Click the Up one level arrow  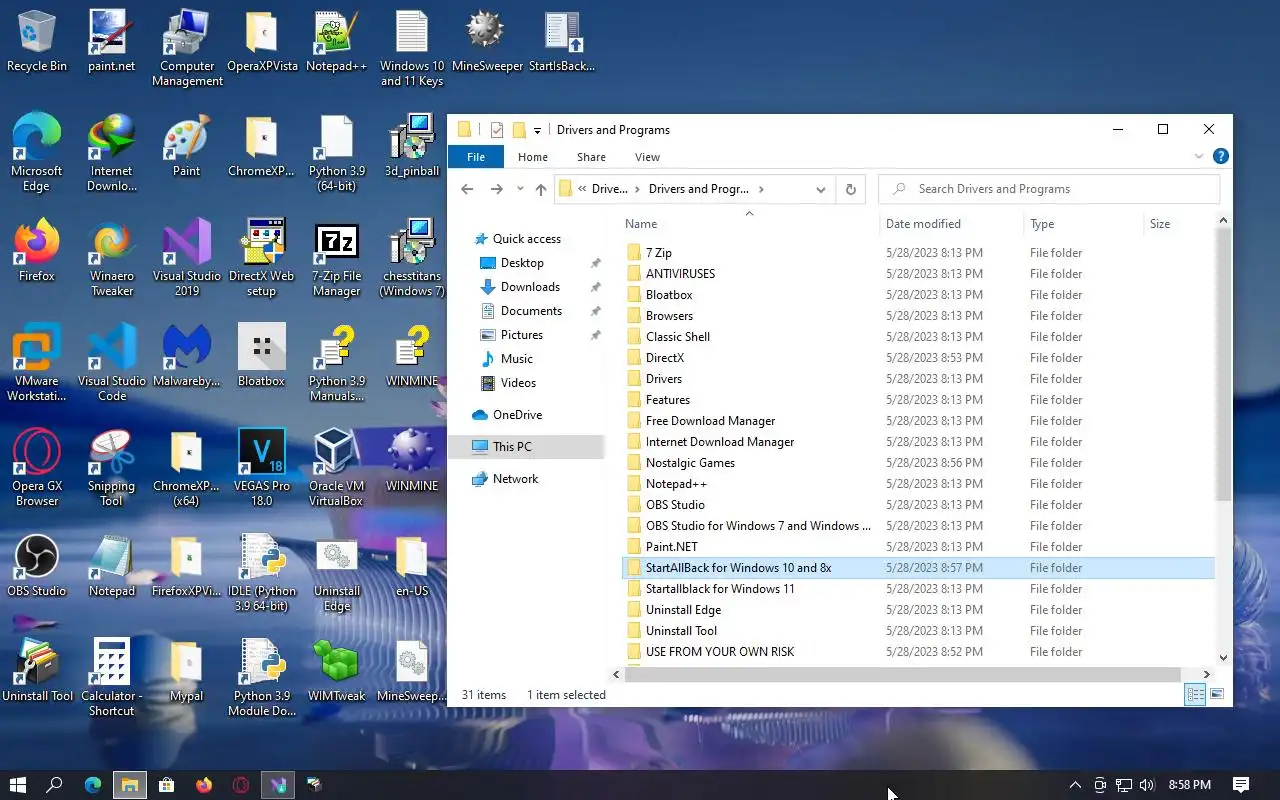[541, 189]
